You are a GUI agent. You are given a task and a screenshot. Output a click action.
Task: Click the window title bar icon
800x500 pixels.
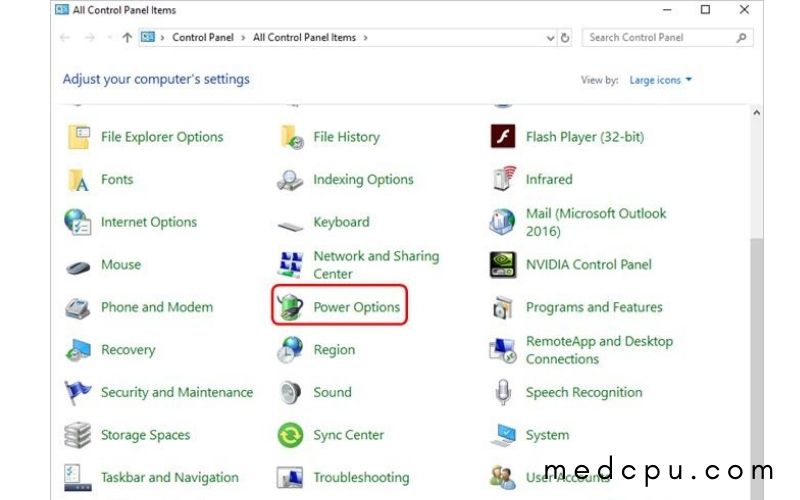[62, 10]
